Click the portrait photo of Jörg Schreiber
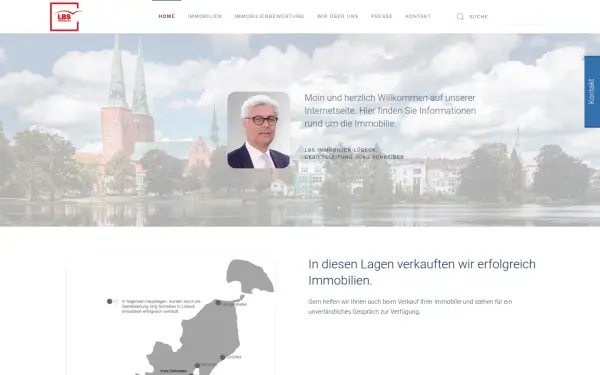Viewport: 600px width, 375px height. coord(259,130)
